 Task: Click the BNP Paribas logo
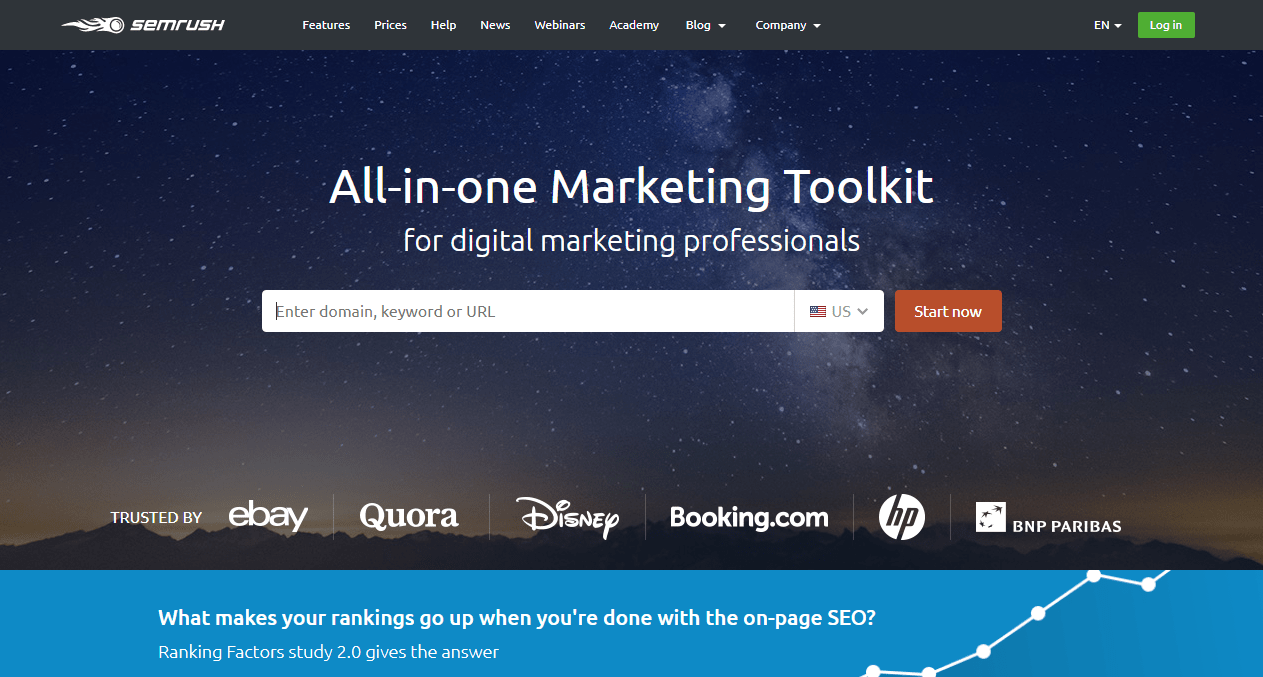click(1049, 518)
